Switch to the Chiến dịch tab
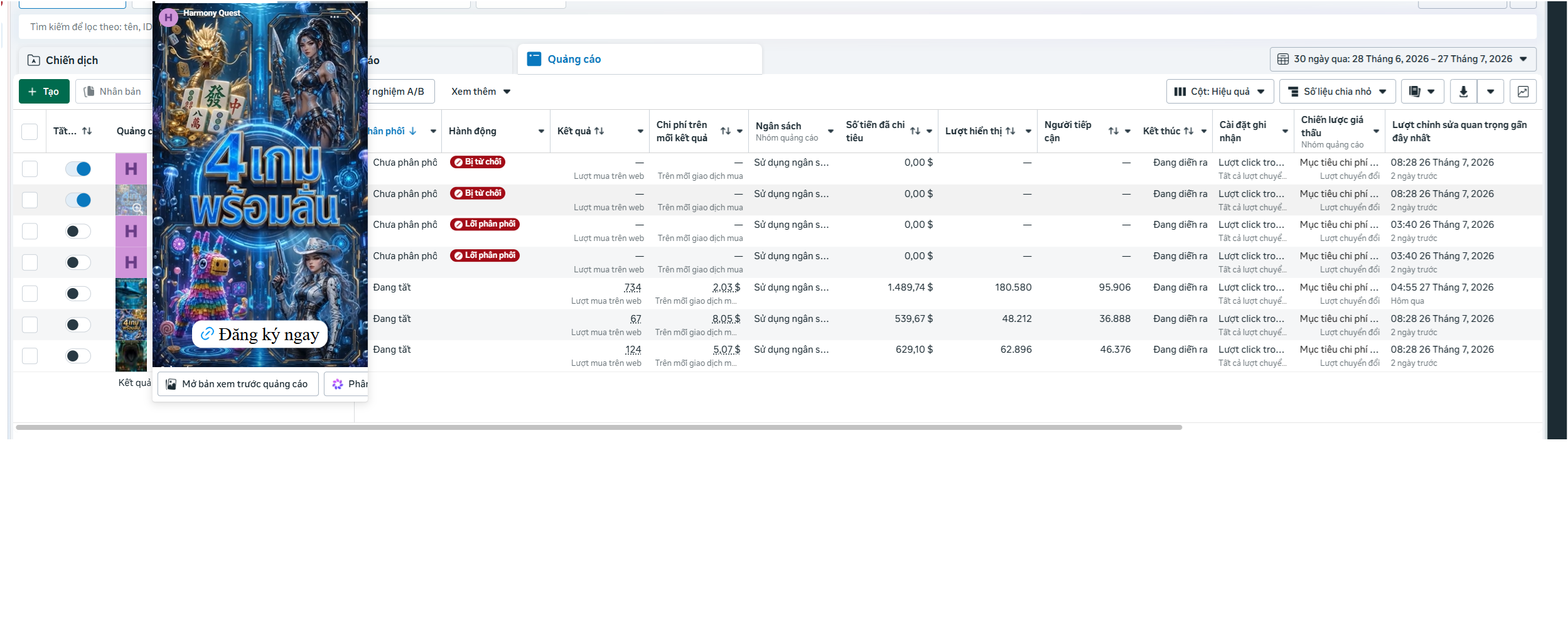 pyautogui.click(x=72, y=60)
